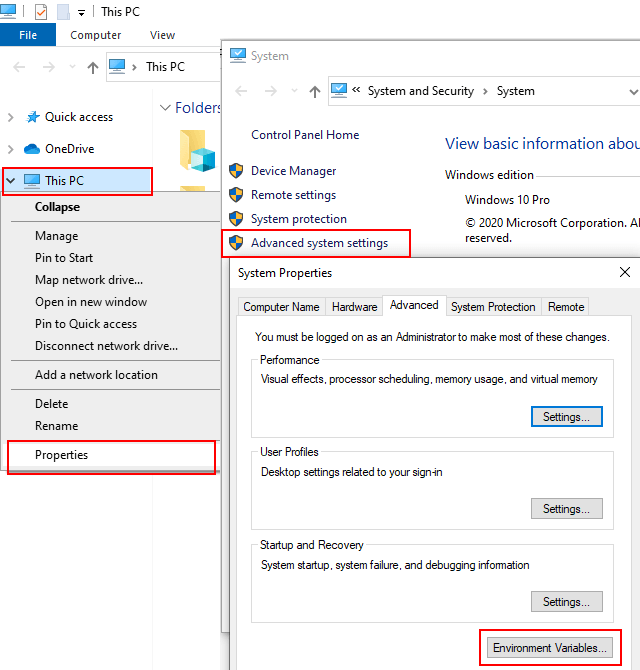Switch to the Computer Name tab
This screenshot has height=670, width=640.
pyautogui.click(x=281, y=307)
